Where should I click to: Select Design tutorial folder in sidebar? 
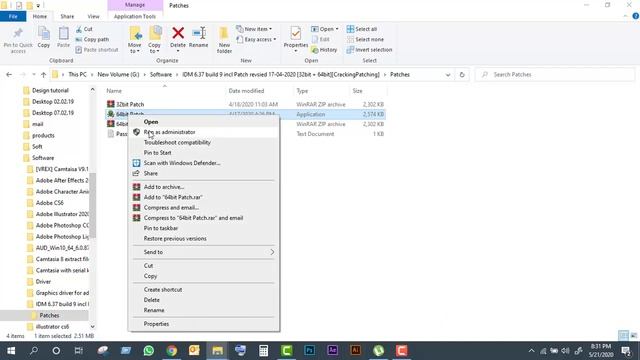coord(50,91)
